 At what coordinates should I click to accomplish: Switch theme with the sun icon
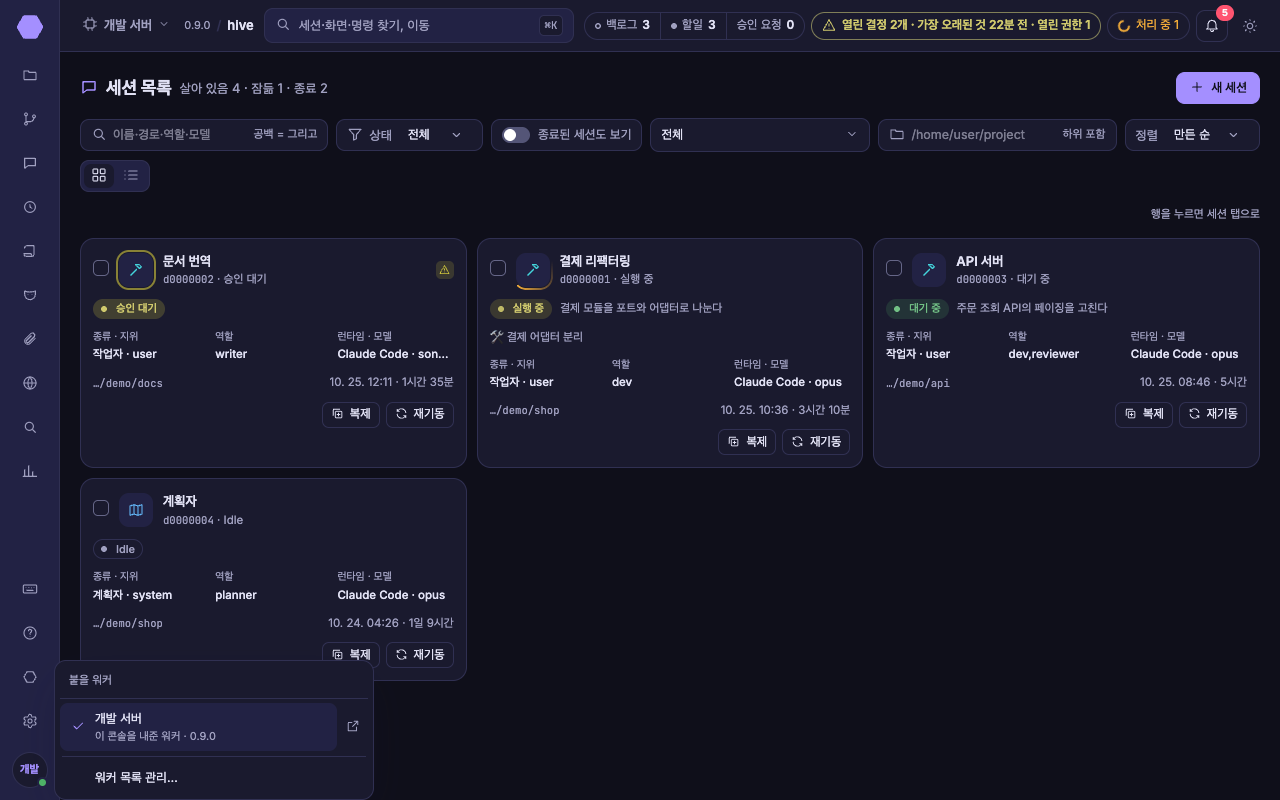point(1250,25)
